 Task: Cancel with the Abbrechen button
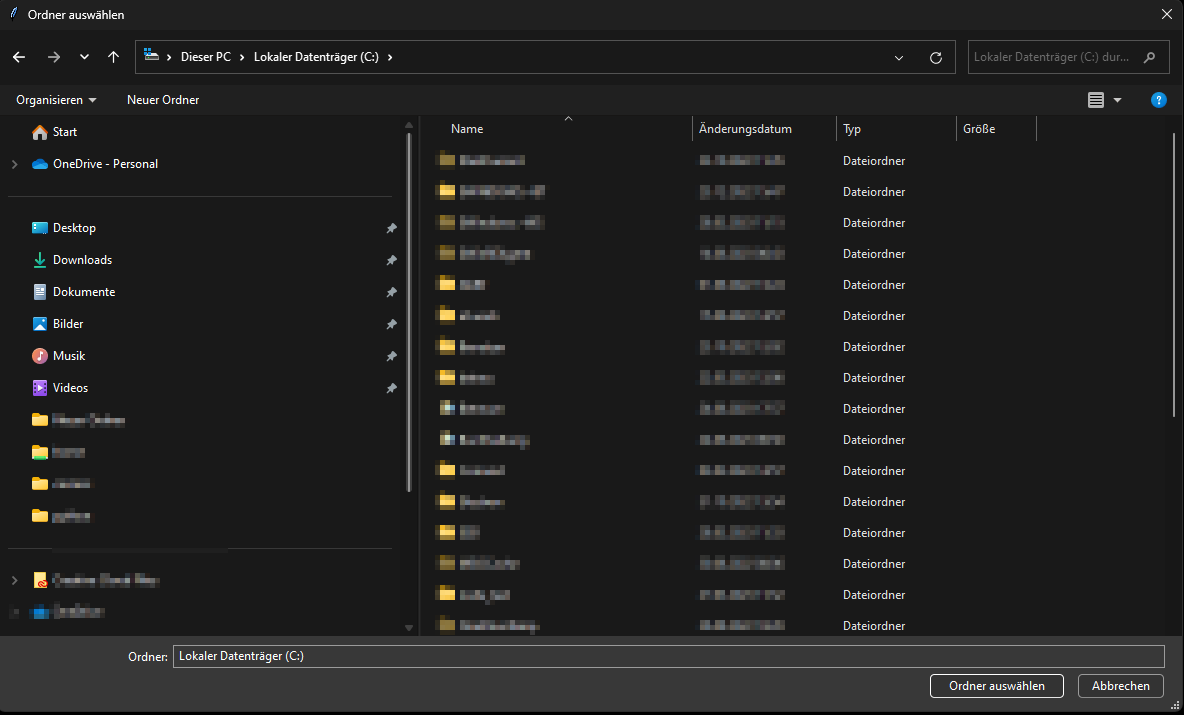[x=1120, y=686]
